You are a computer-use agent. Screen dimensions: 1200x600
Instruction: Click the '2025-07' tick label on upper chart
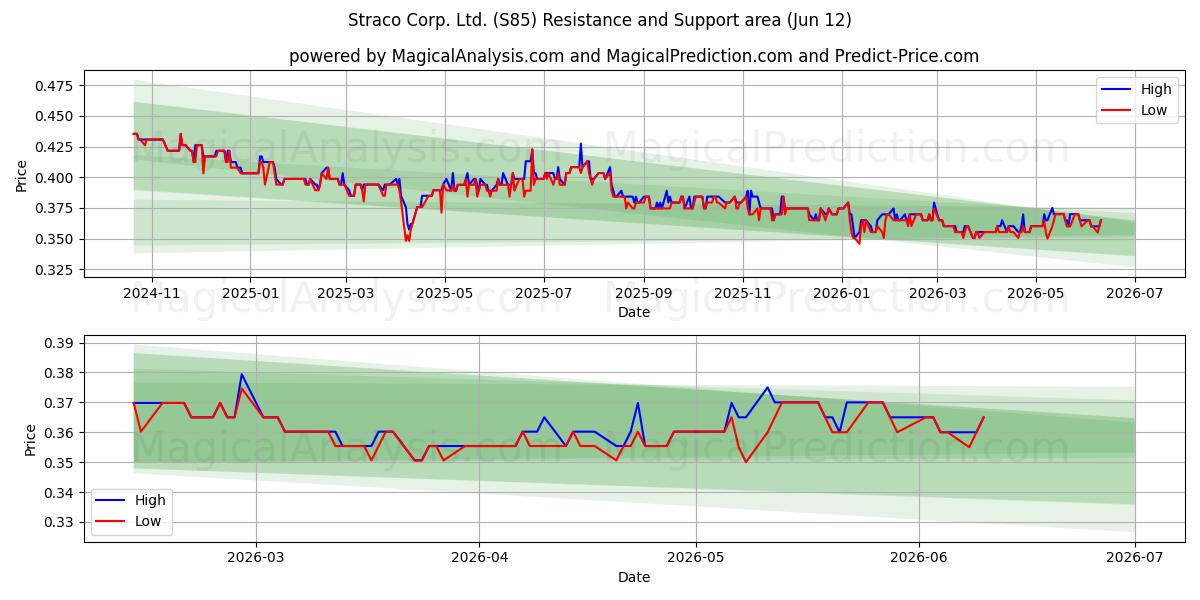coord(544,292)
